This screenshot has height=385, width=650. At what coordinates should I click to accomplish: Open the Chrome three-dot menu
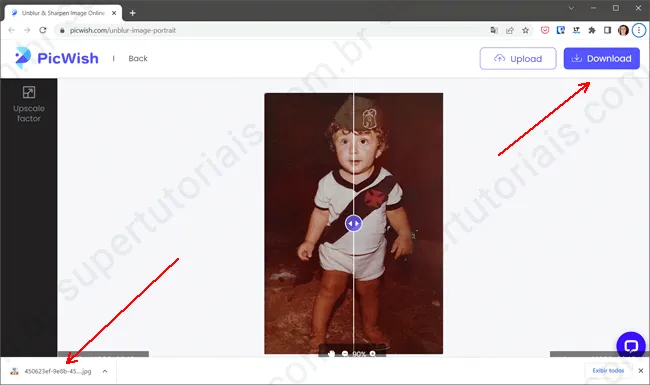(x=639, y=30)
